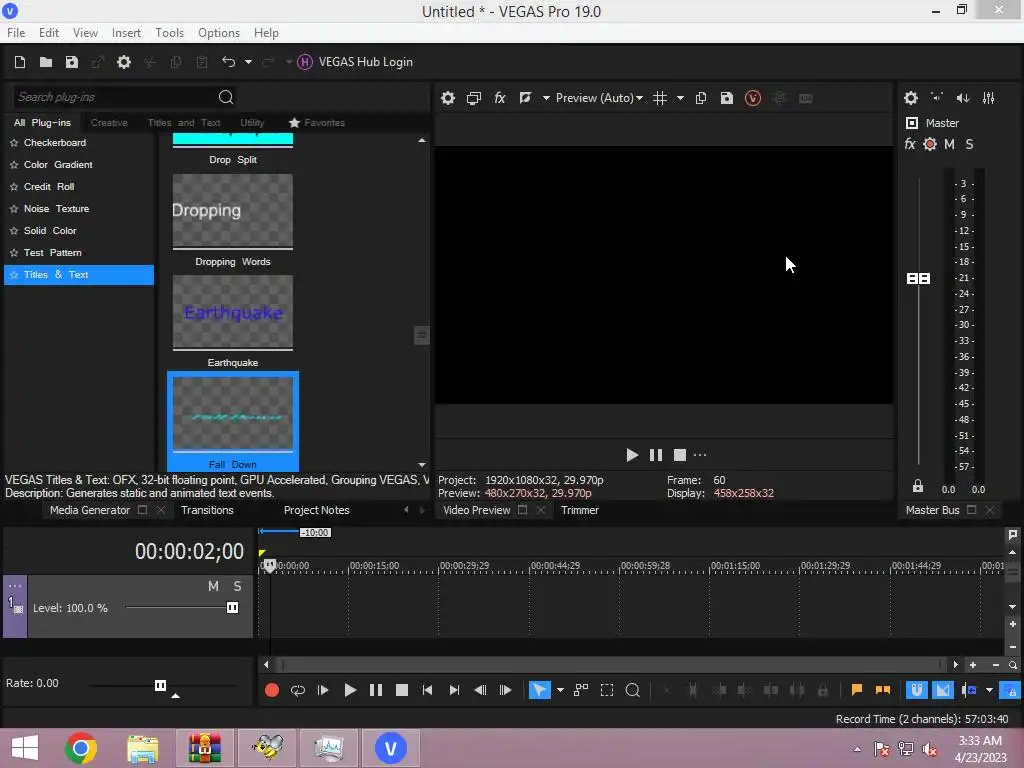Toggle preview on external monitor
Image resolution: width=1024 pixels, height=768 pixels.
pos(473,98)
